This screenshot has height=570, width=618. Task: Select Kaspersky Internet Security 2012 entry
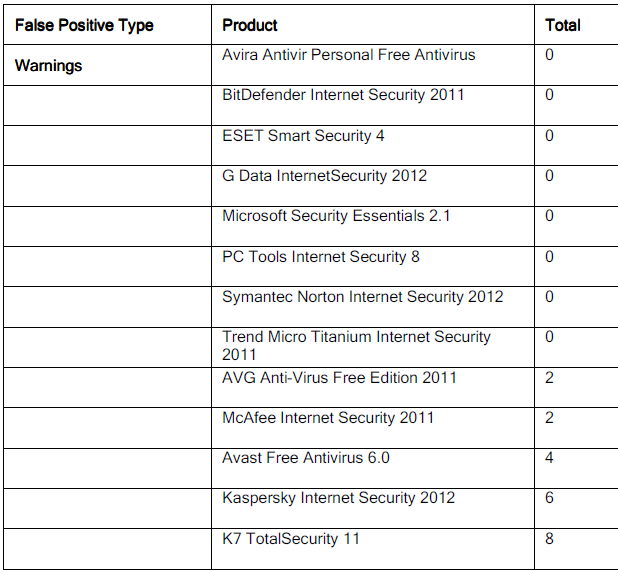[x=339, y=498]
